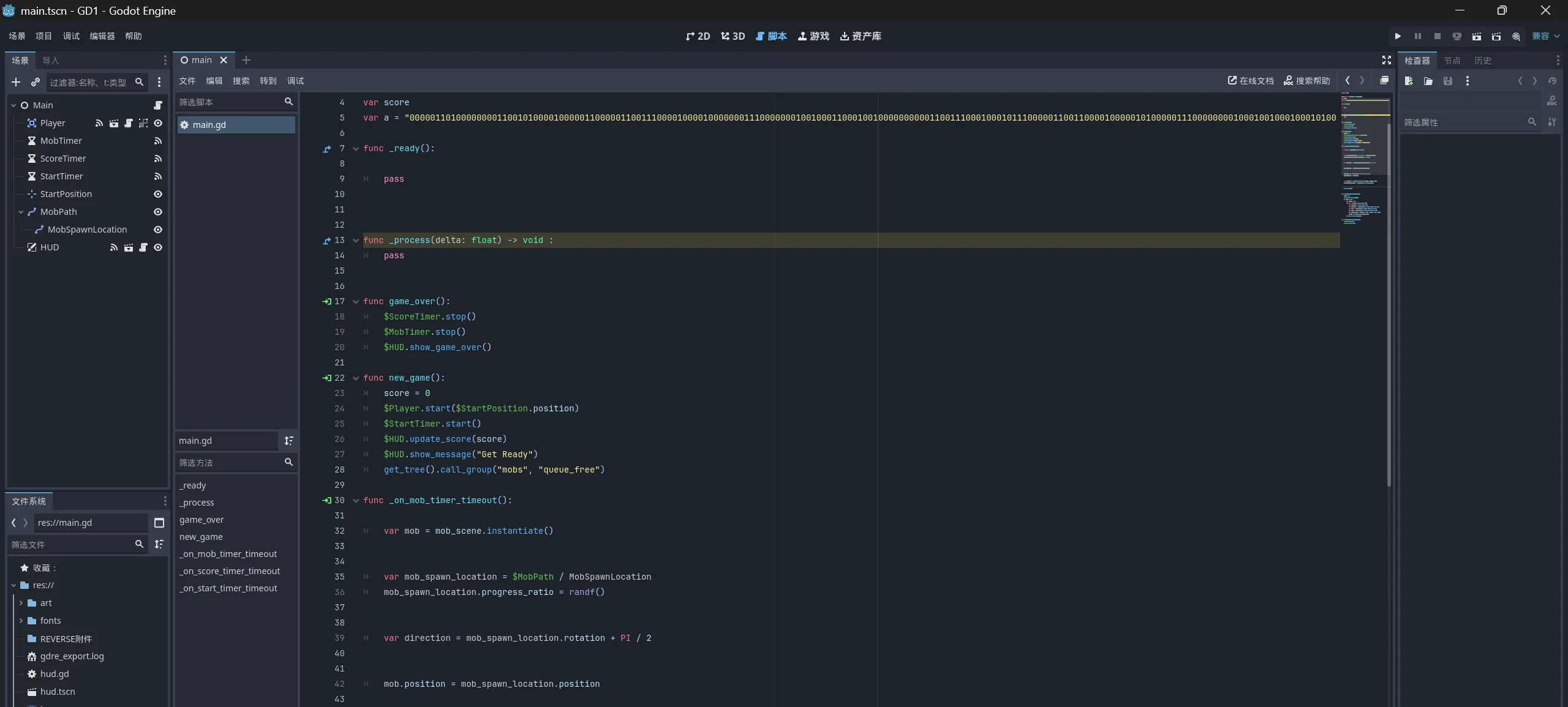Click the instantiate scene link icon
Screen dimensions: 1568x707
(36, 82)
